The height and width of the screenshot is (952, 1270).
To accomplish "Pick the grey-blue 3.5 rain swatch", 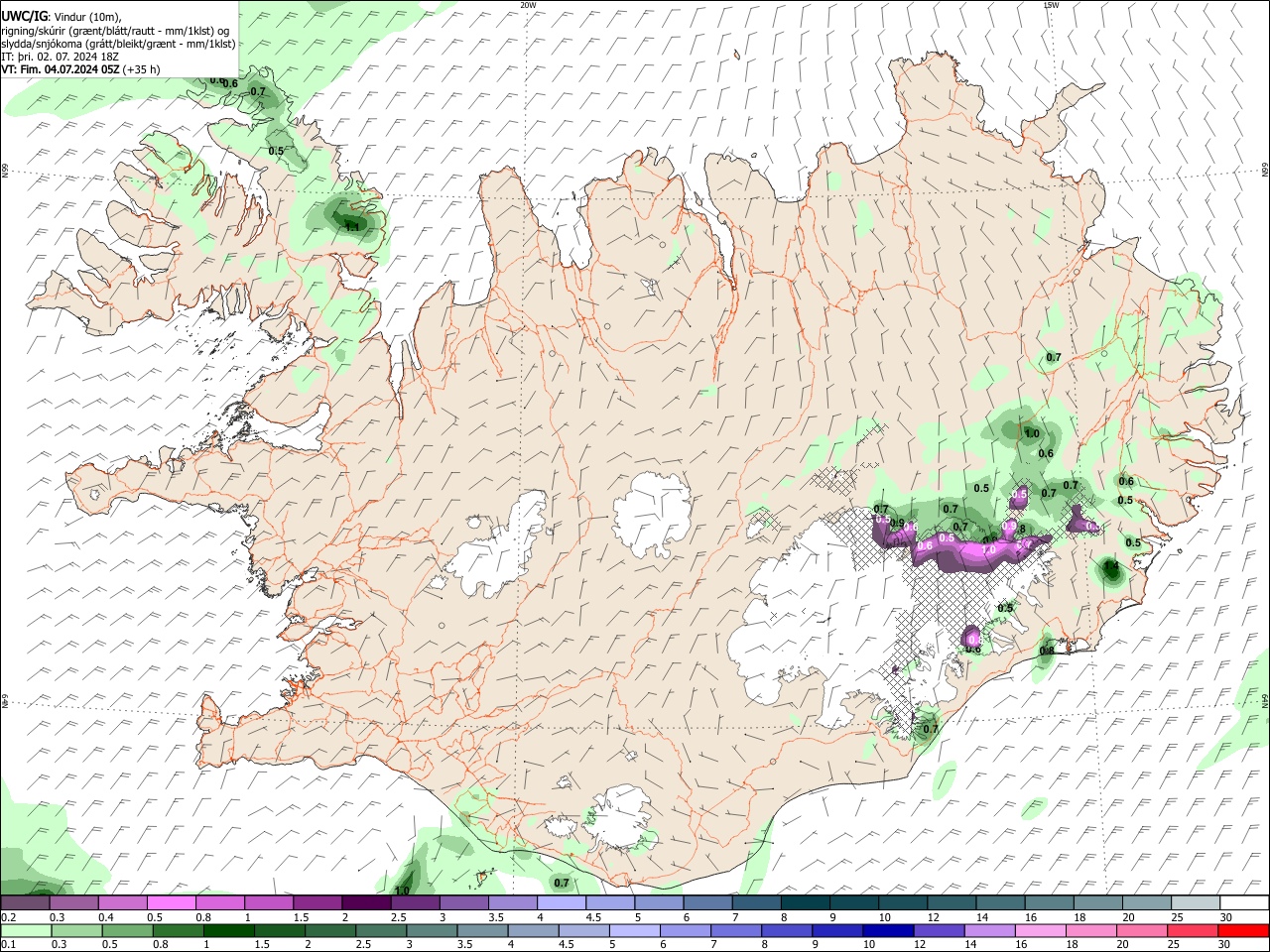I will [482, 930].
